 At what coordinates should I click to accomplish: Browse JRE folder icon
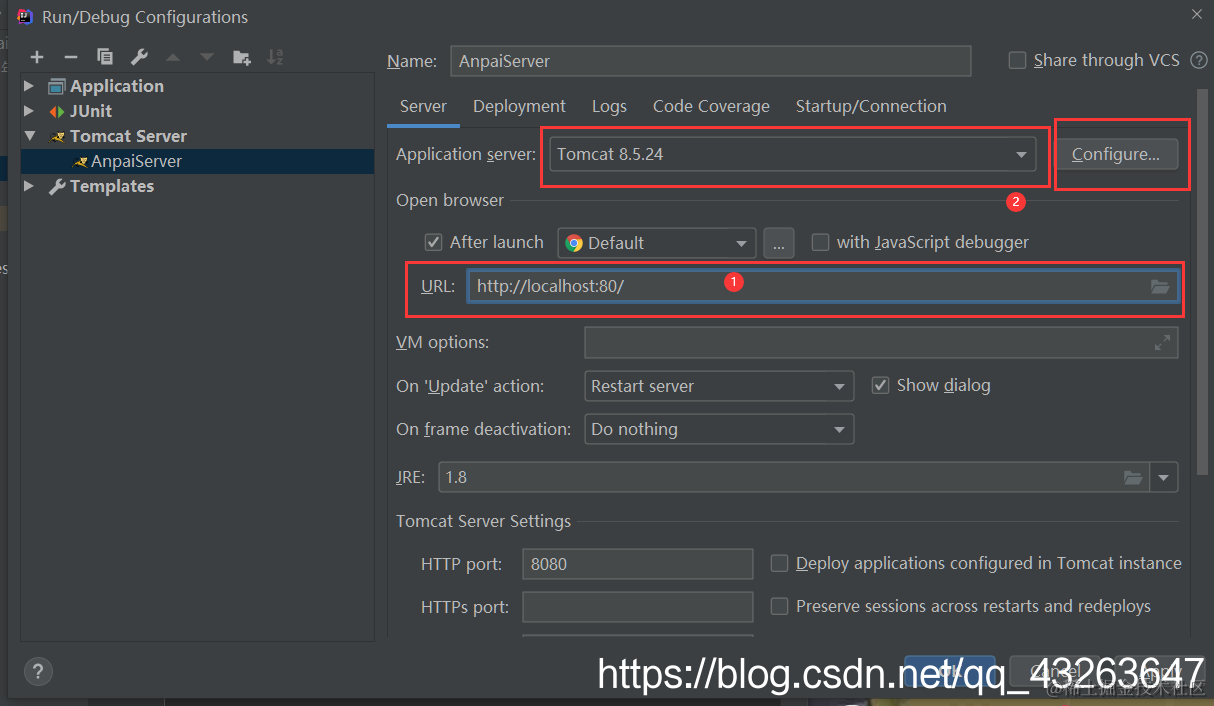tap(1133, 477)
